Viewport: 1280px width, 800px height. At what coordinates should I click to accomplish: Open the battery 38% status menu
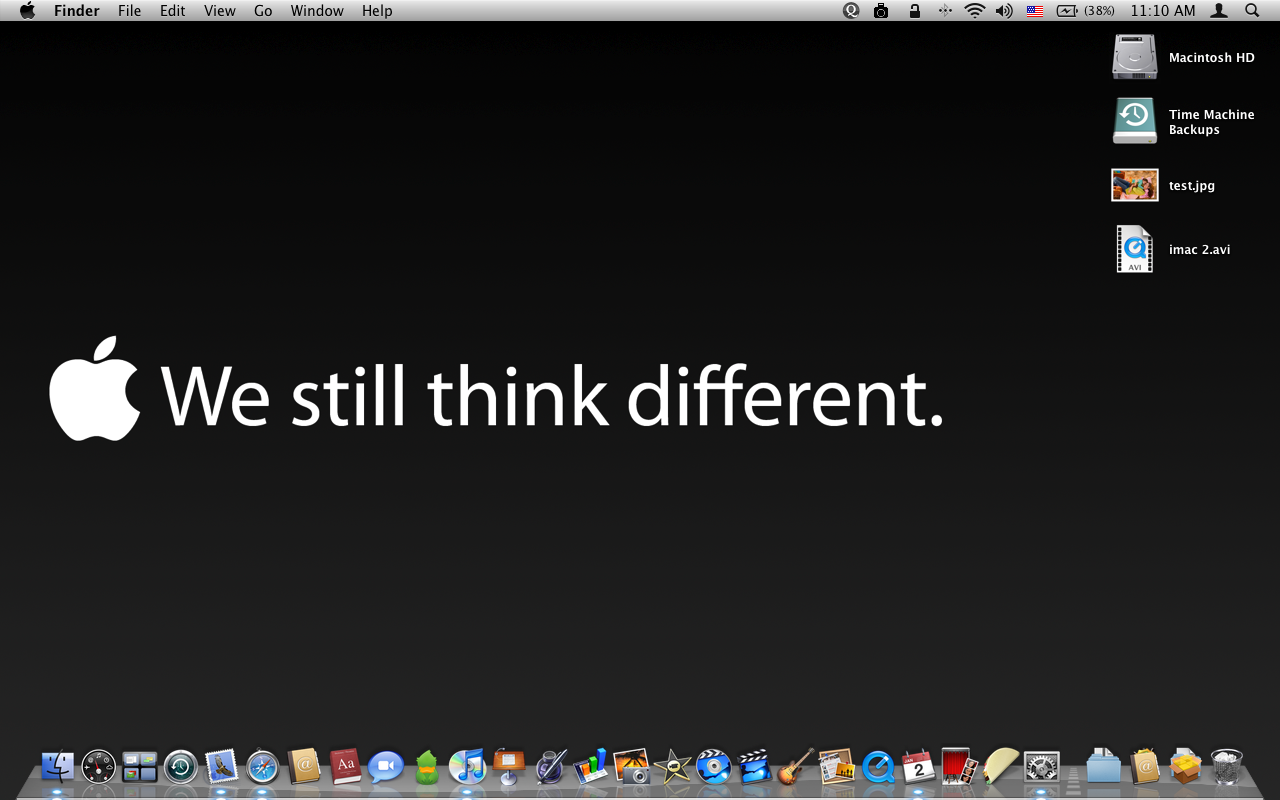pyautogui.click(x=1086, y=11)
